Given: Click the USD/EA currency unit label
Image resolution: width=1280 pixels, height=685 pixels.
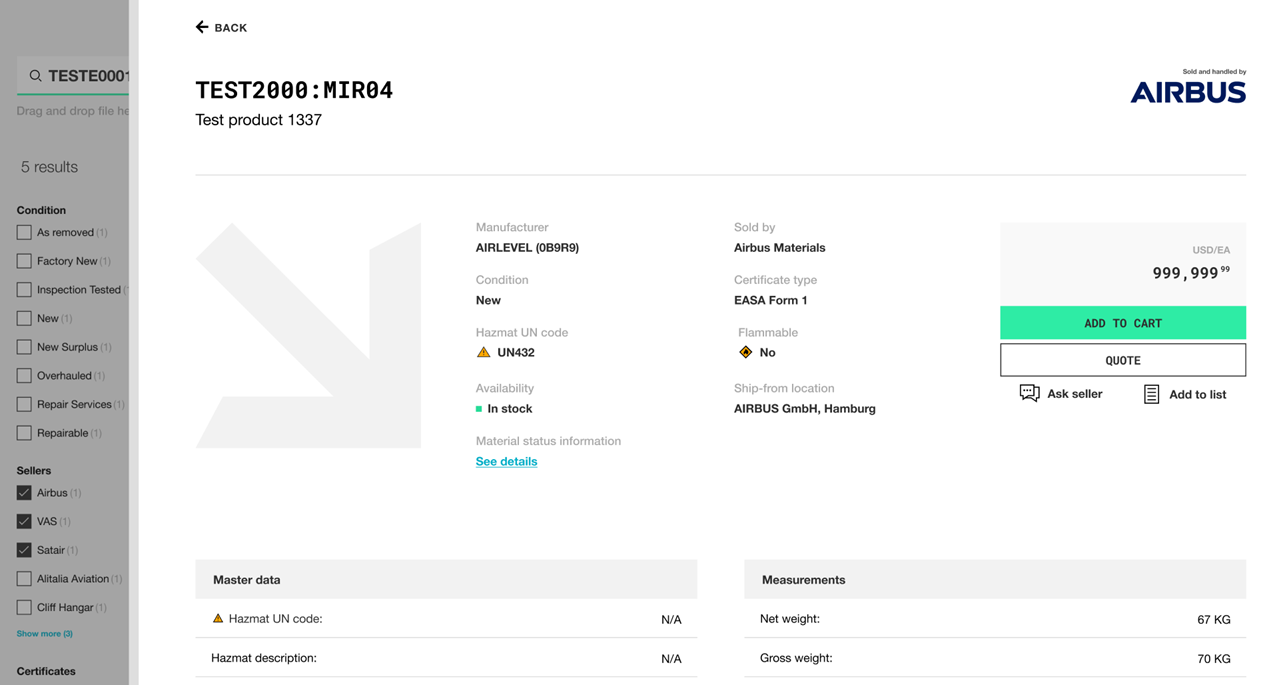Looking at the screenshot, I should [x=1211, y=250].
